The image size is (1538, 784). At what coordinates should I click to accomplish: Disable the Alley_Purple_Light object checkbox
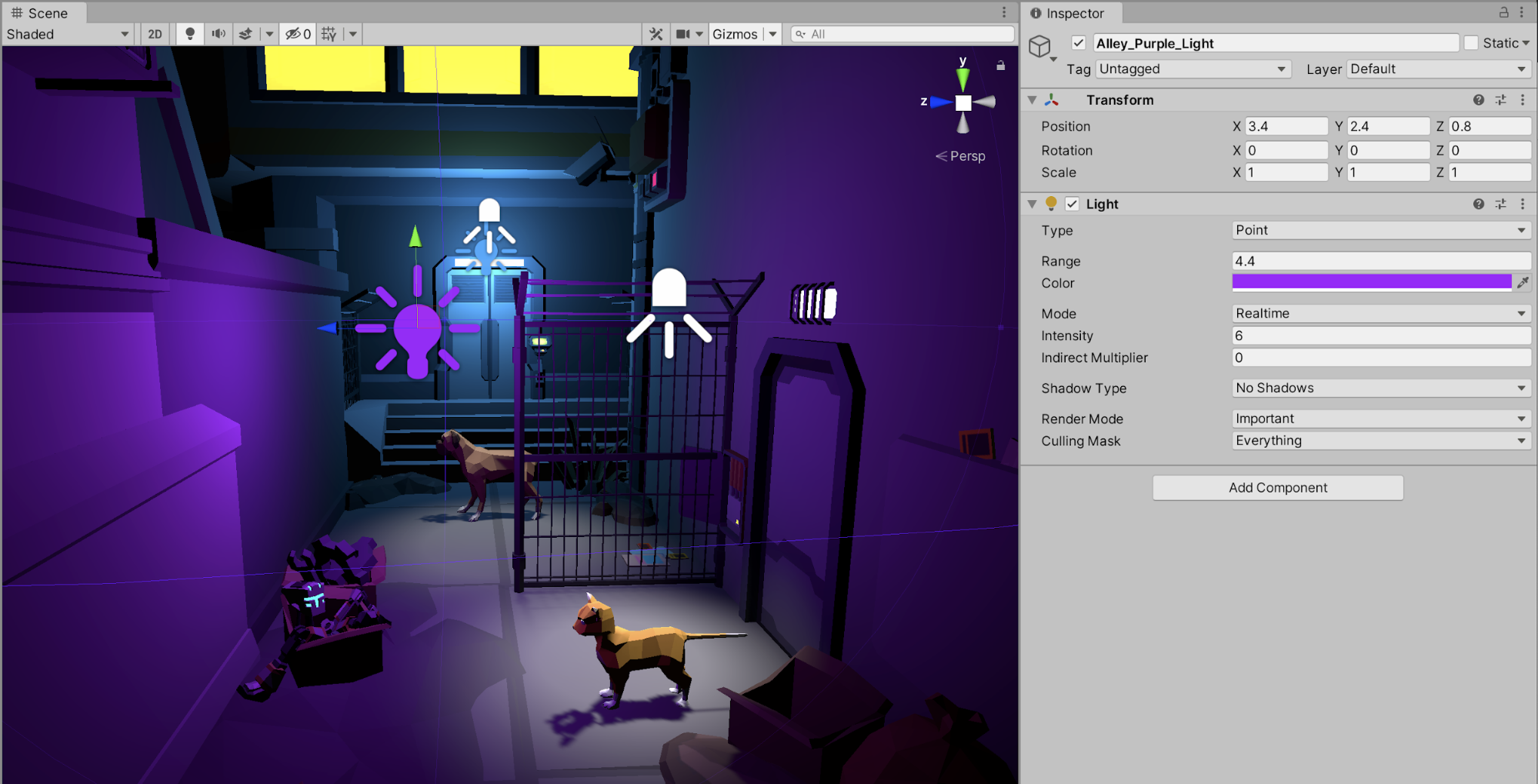[1079, 43]
